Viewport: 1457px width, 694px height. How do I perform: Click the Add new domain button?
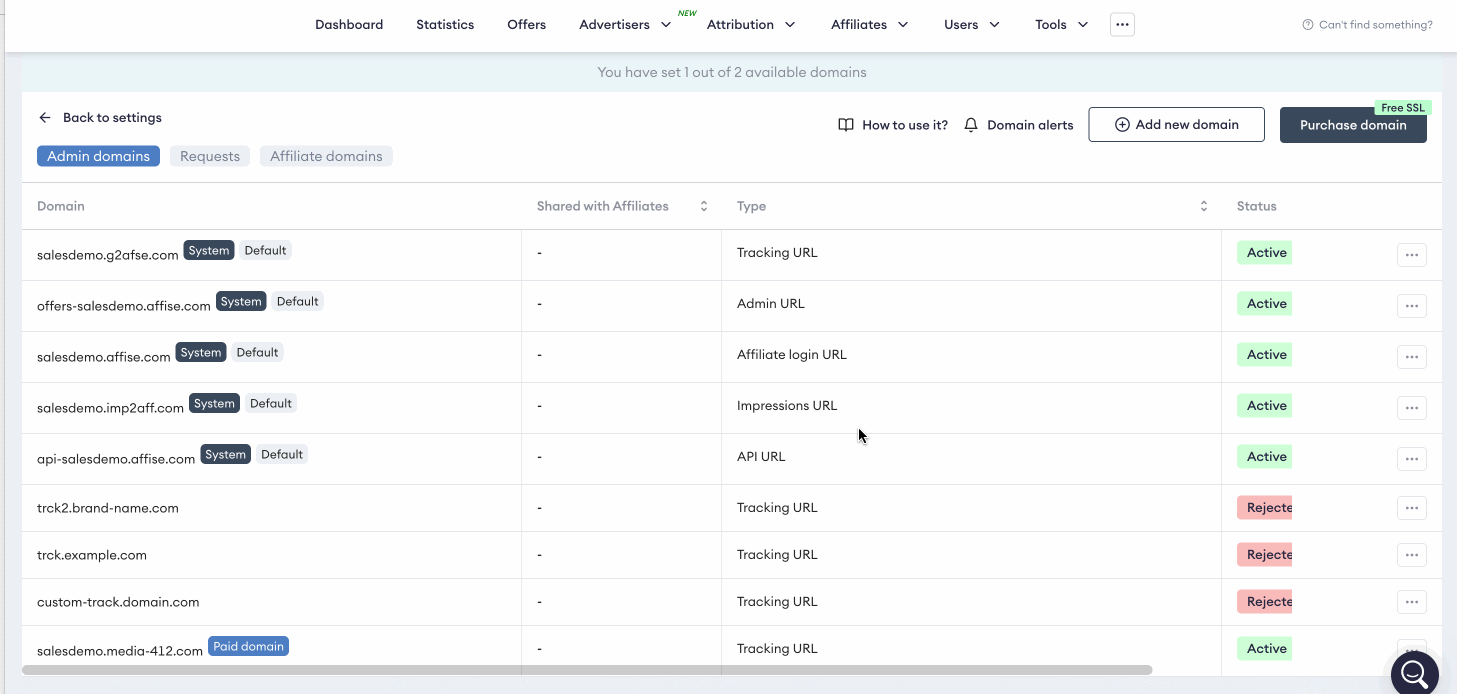[x=1176, y=125]
